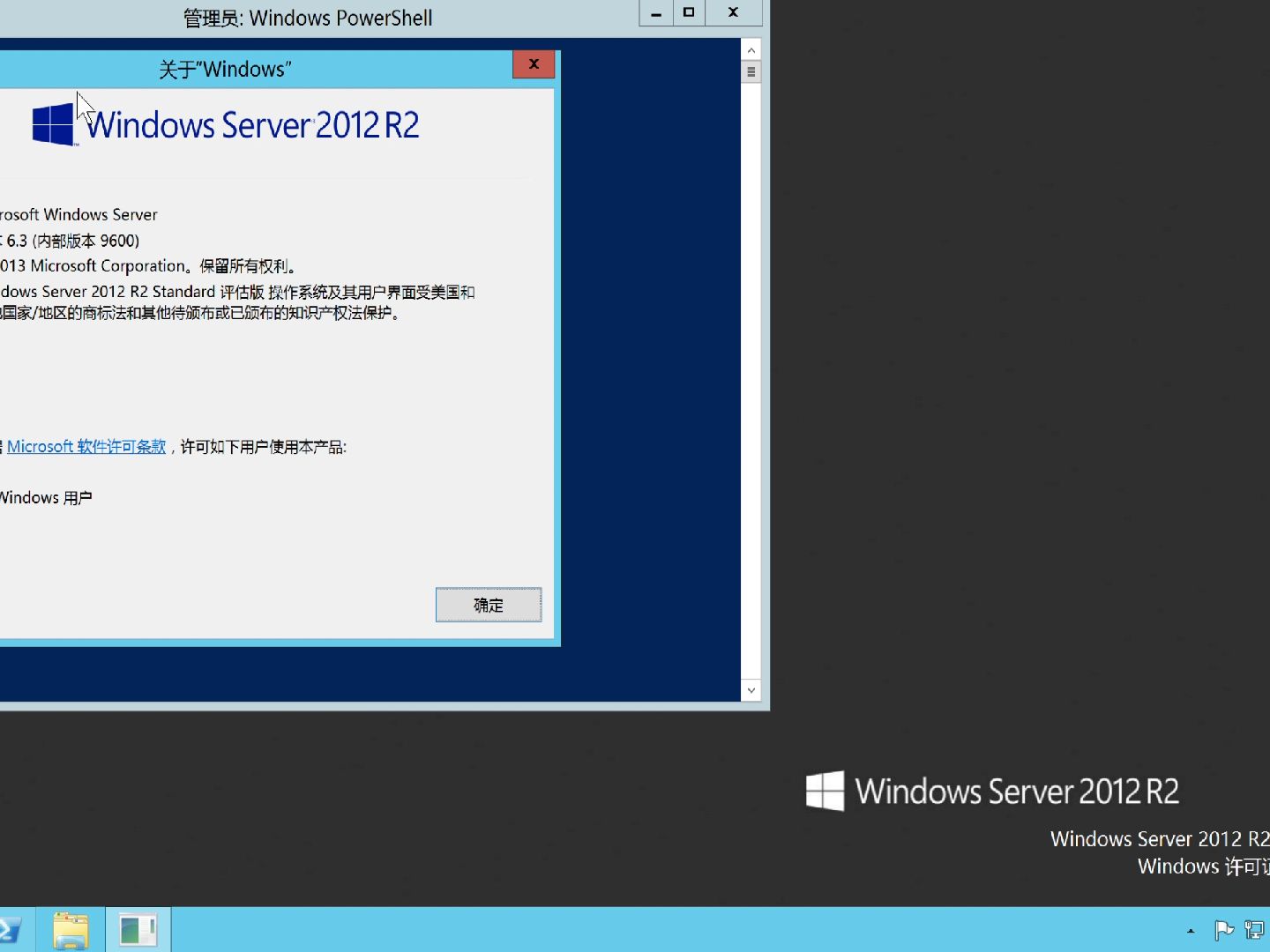Click the Microsoft Corporation copyright line

click(148, 266)
